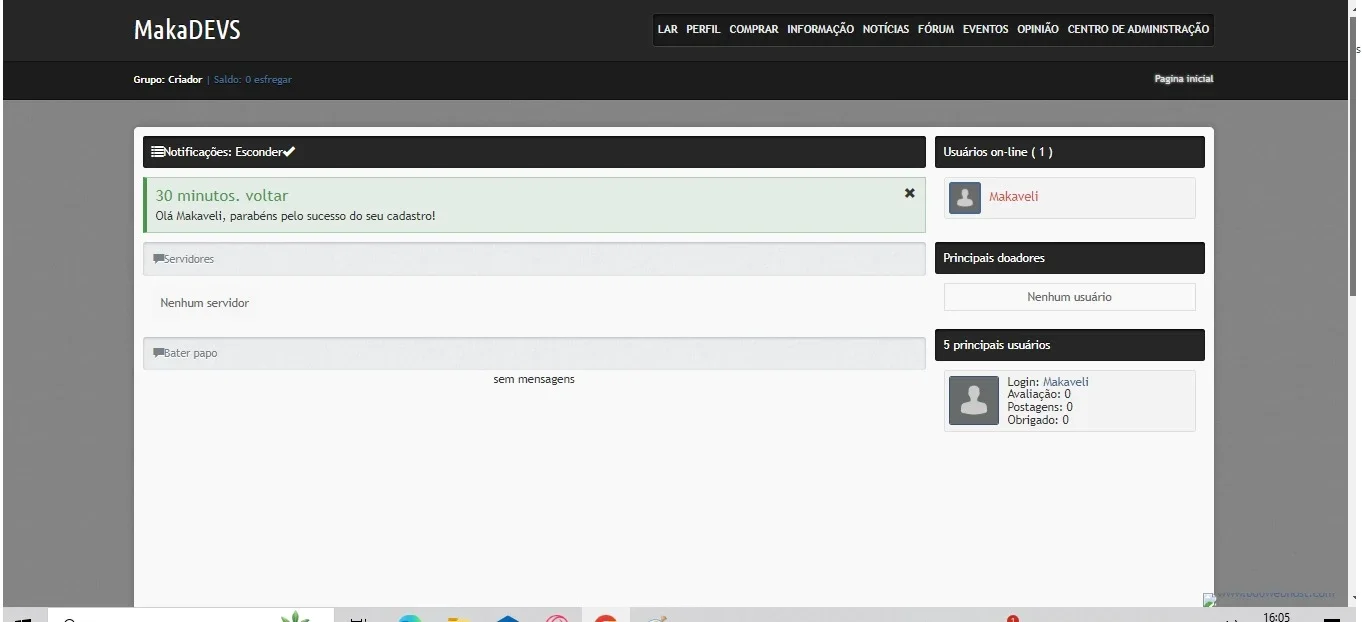Open the OPINIÃO menu item
The image size is (1362, 622).
tap(1038, 29)
